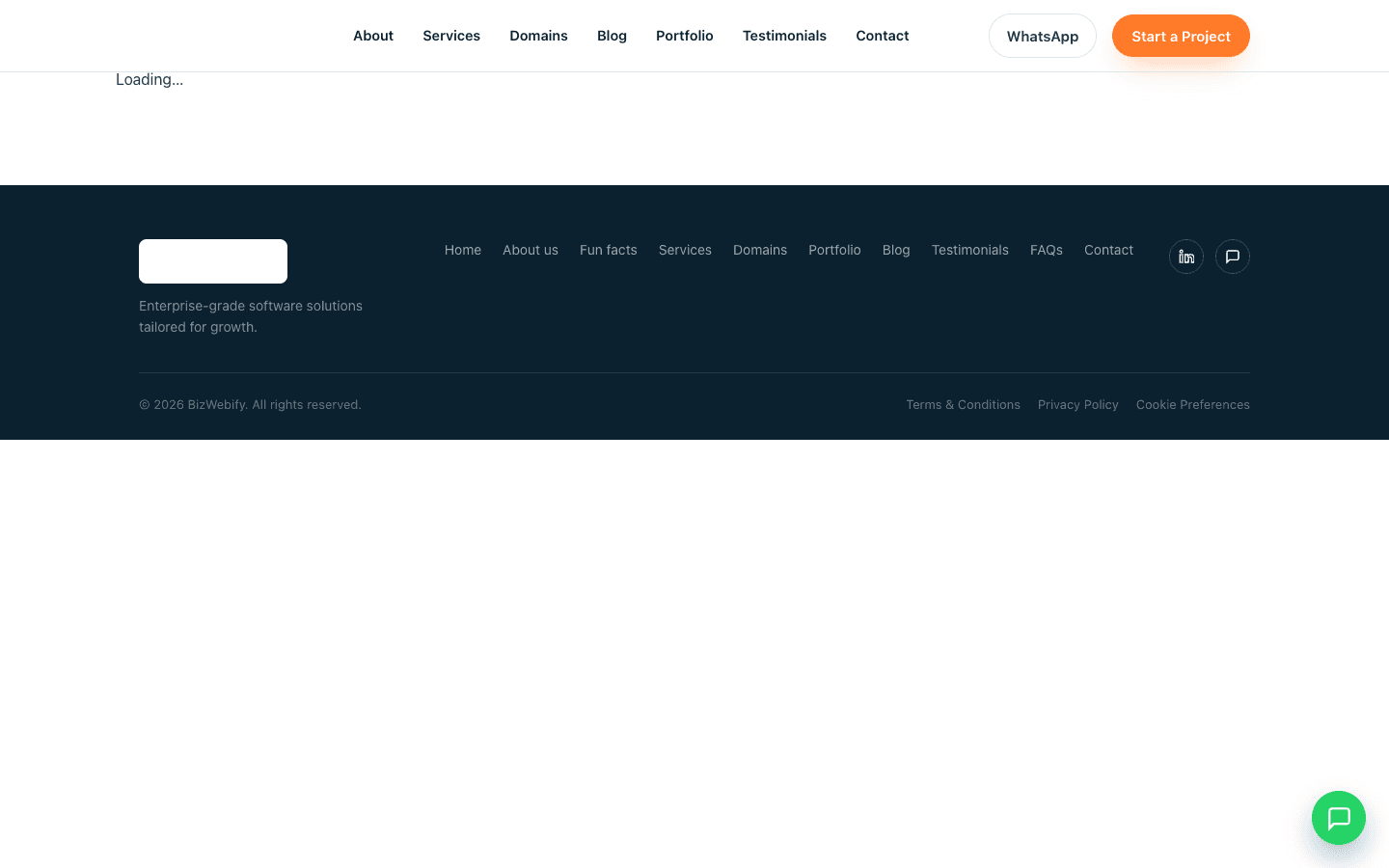Click the footer chat bubble social icon
The image size is (1389, 868).
(x=1233, y=257)
